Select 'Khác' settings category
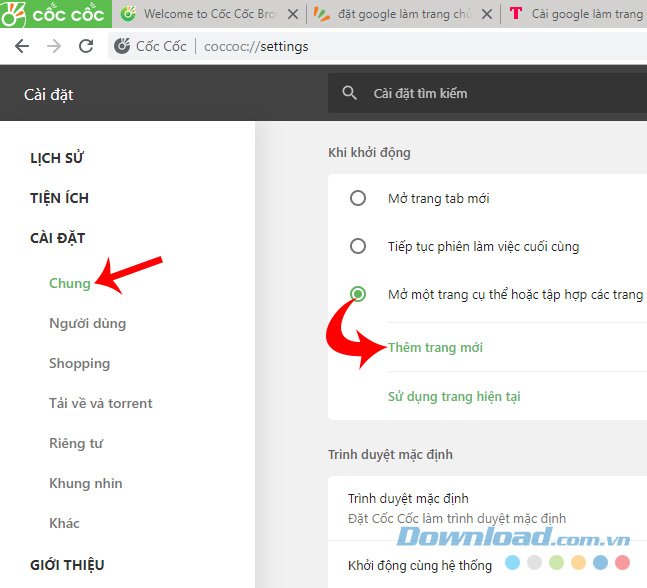The height and width of the screenshot is (588, 647). pyautogui.click(x=64, y=523)
